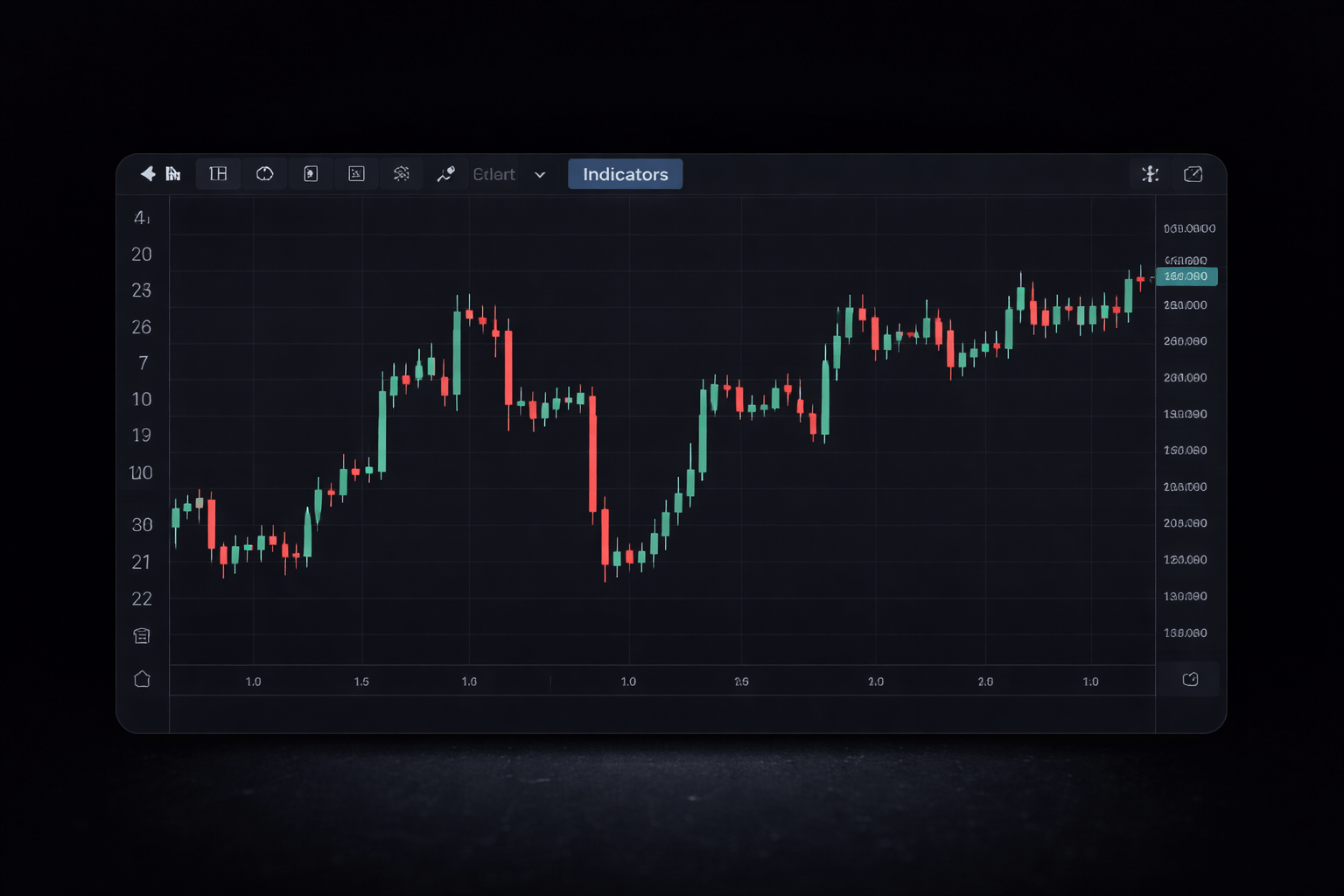Viewport: 1344px width, 896px height.
Task: Click the 1.5 timestamp on time axis
Action: tap(362, 681)
